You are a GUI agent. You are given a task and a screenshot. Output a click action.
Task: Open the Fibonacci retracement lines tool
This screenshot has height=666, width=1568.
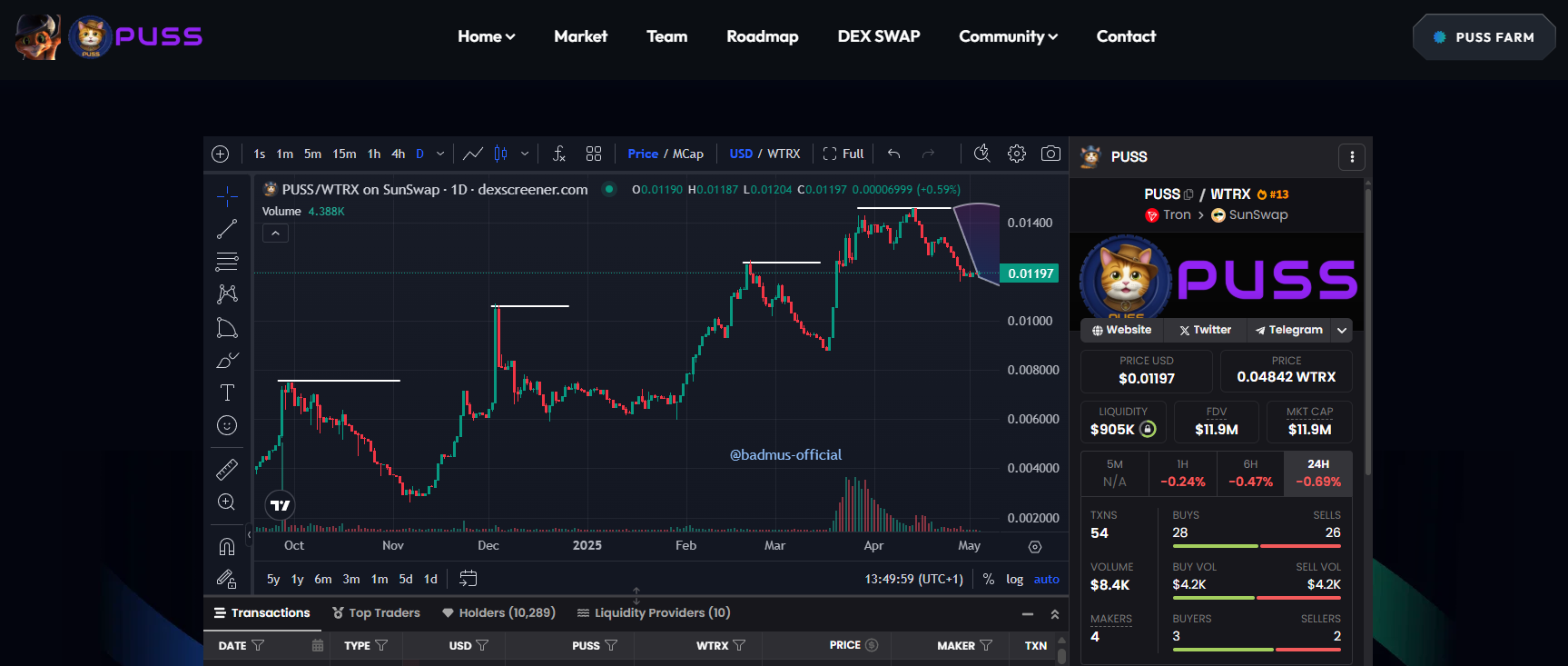coord(227,262)
